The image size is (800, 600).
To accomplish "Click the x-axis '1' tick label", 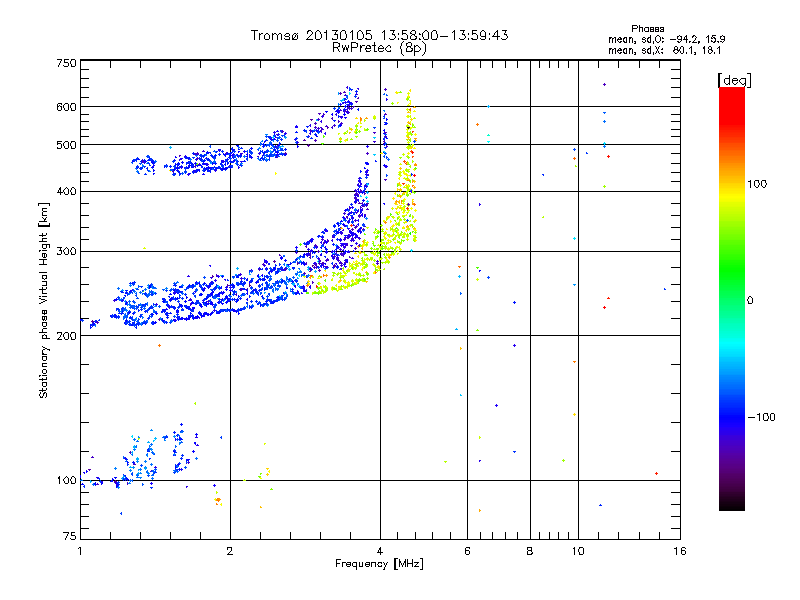I will pos(80,551).
